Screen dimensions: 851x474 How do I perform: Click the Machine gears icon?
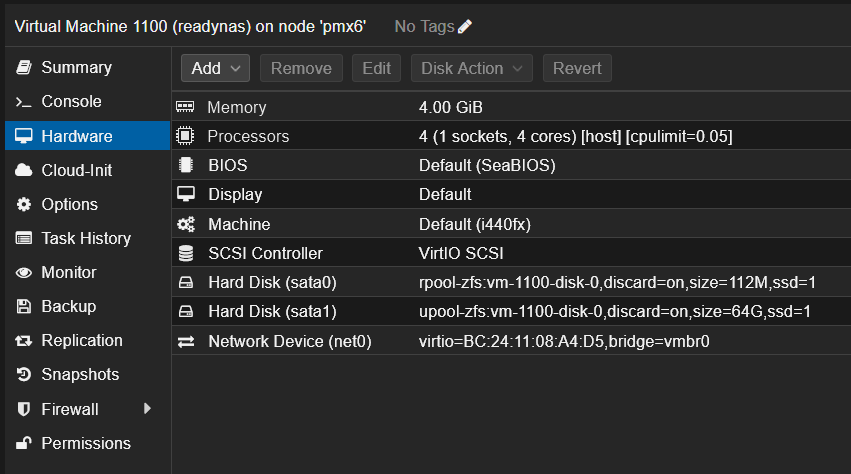tap(185, 224)
